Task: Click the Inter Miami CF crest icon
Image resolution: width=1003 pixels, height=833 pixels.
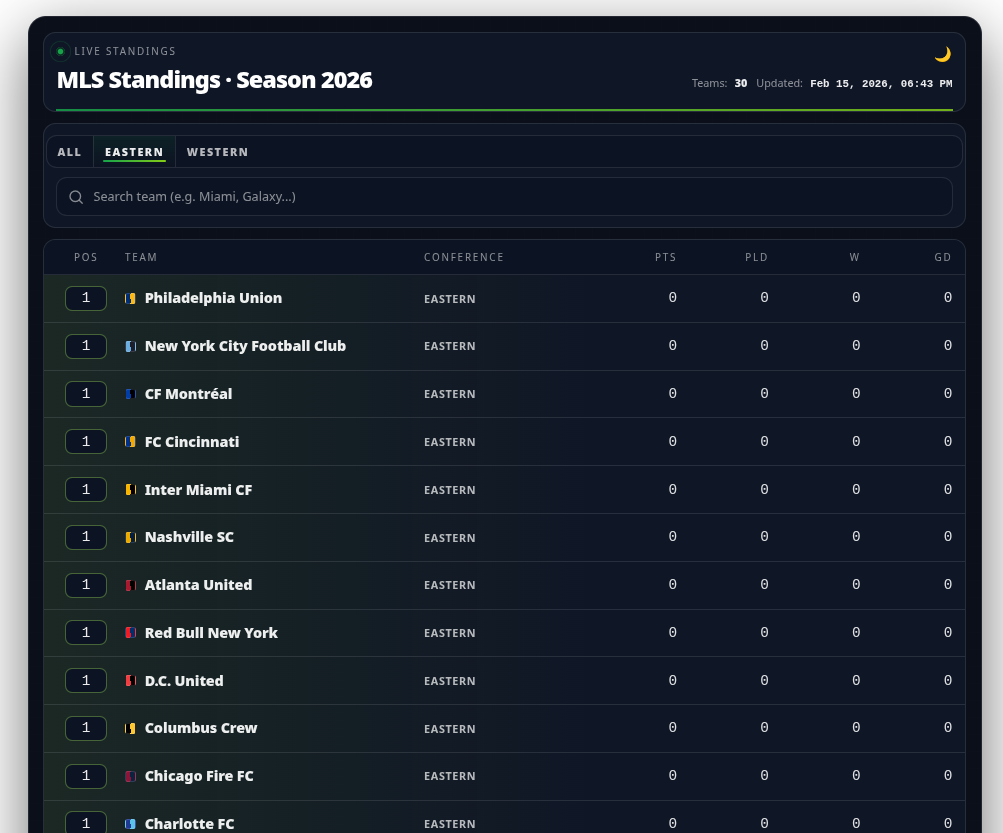Action: tap(130, 490)
